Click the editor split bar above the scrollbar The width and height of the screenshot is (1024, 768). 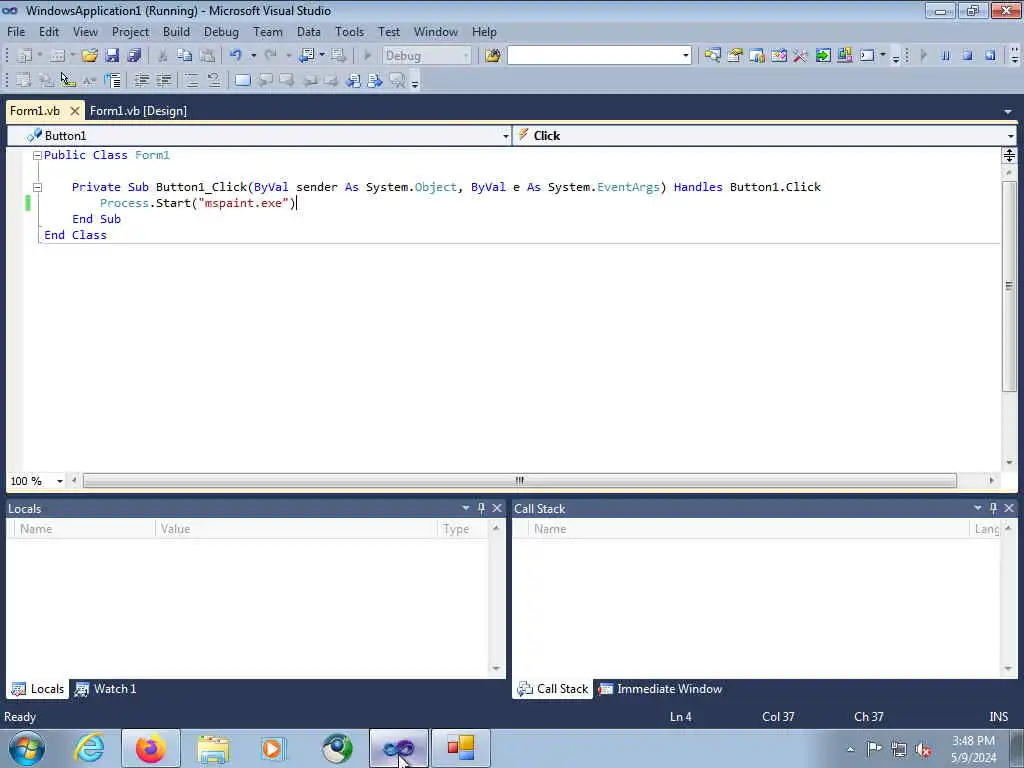(1009, 155)
